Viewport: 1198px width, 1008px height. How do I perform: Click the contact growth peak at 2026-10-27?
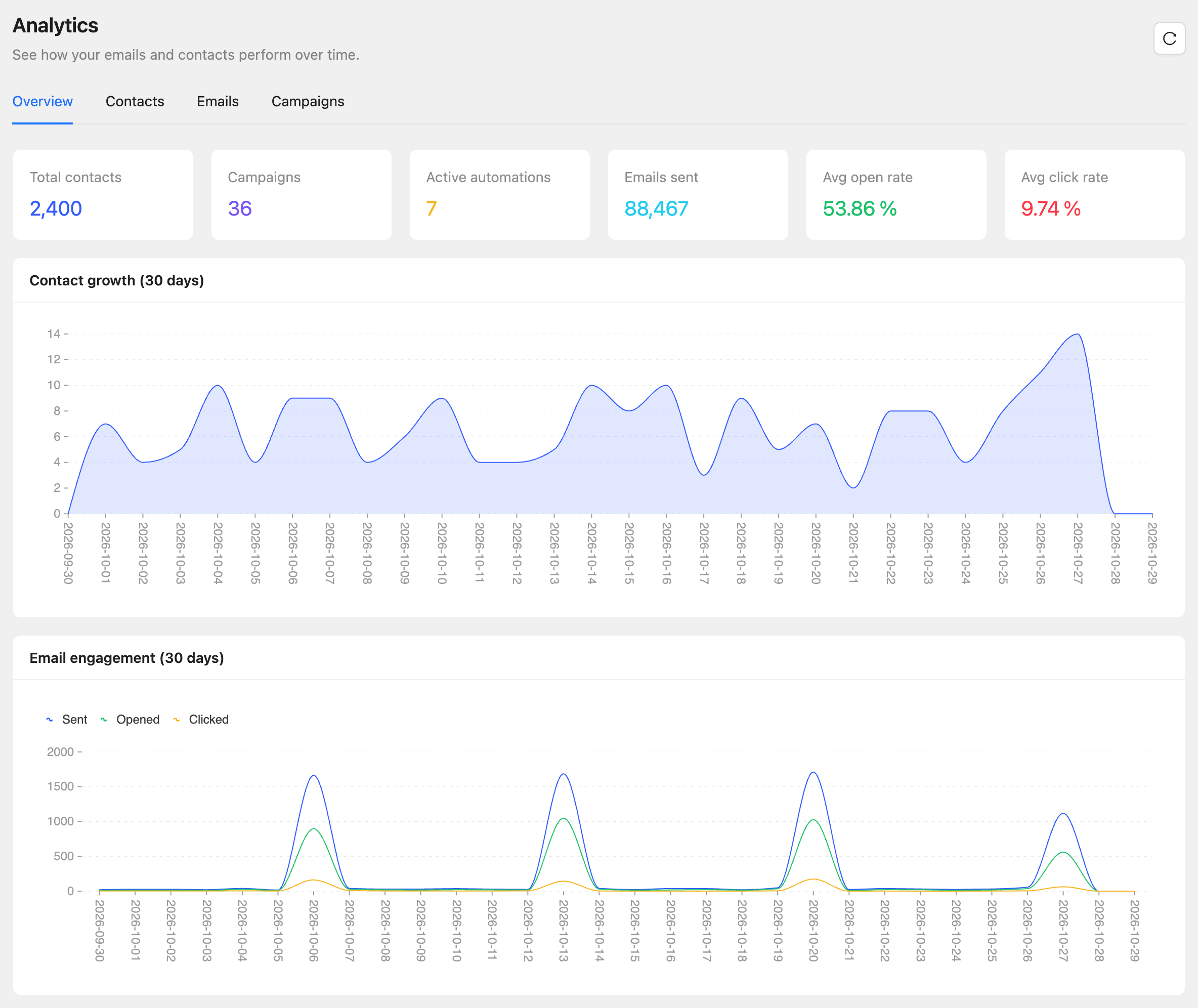pos(1078,334)
